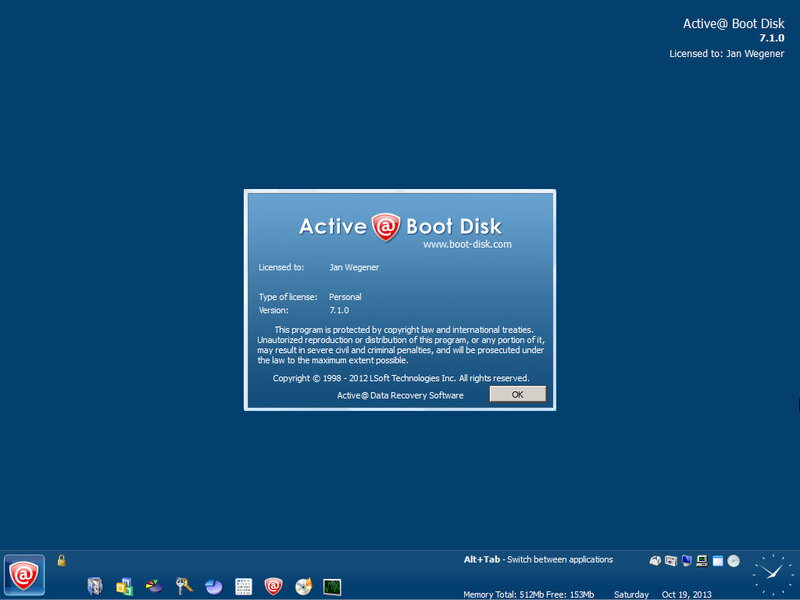Image resolution: width=800 pixels, height=600 pixels.
Task: Open the yellow-blue-green windows icon
Action: [x=124, y=586]
